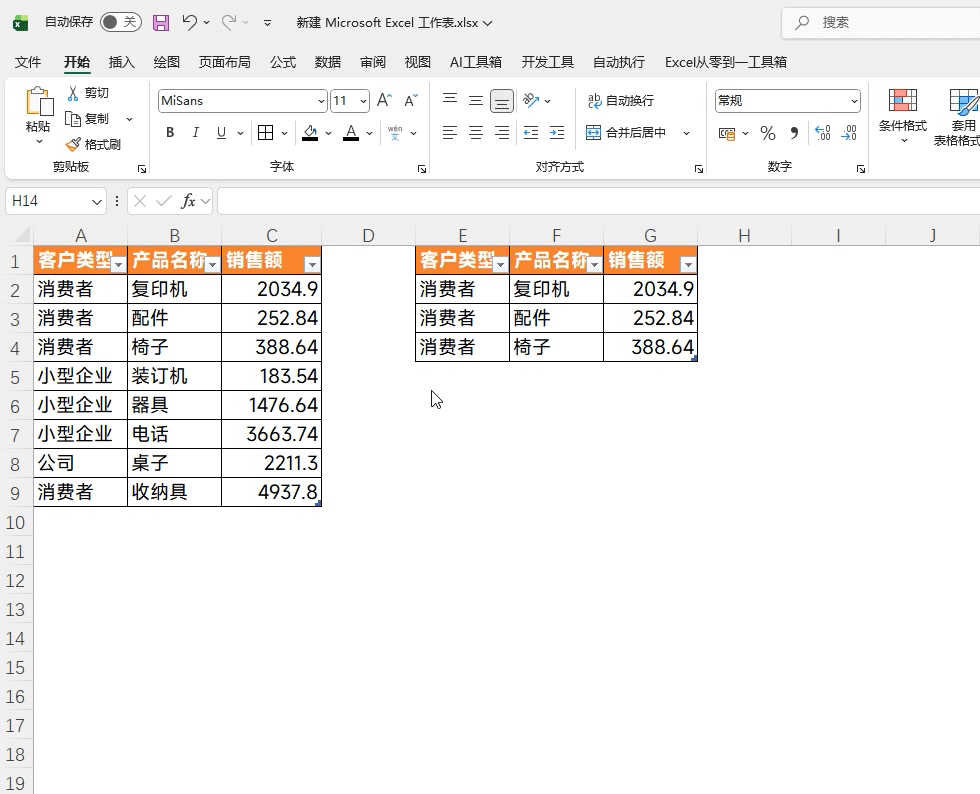Apply percent style % icon
The height and width of the screenshot is (794, 980).
click(768, 133)
